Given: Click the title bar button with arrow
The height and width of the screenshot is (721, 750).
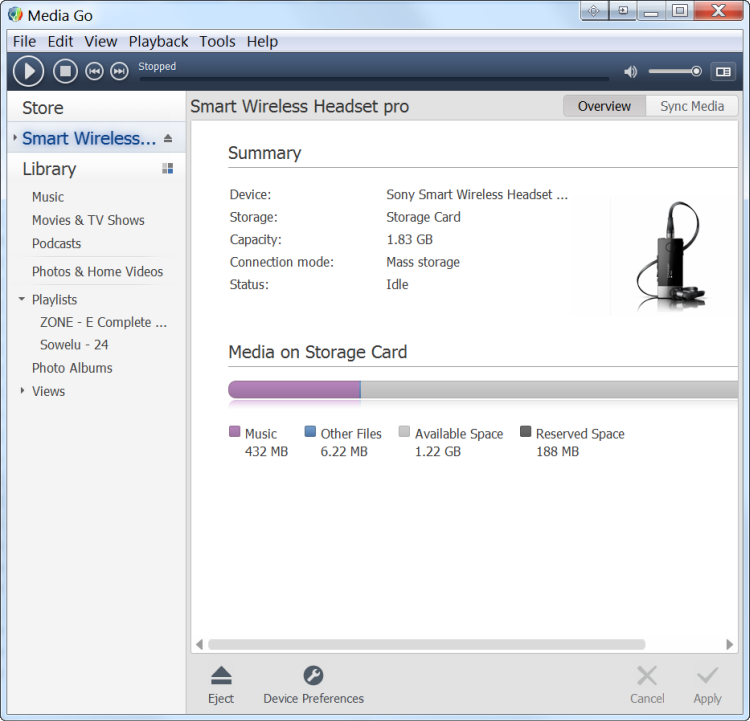Looking at the screenshot, I should click(x=623, y=11).
